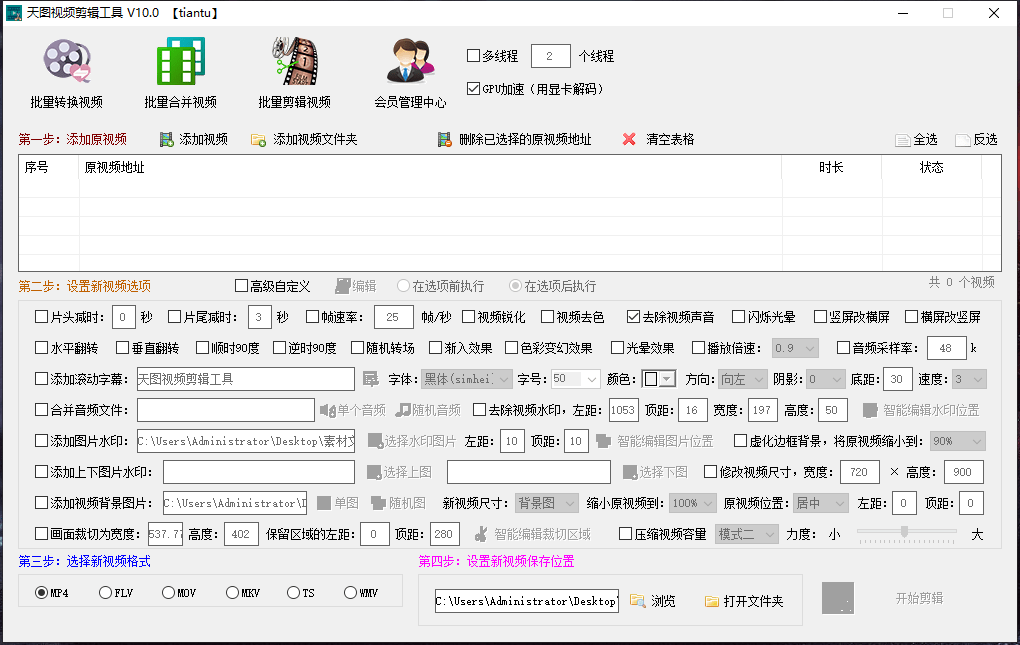Click 力度 compression strength slider
1020x645 pixels.
tap(905, 532)
